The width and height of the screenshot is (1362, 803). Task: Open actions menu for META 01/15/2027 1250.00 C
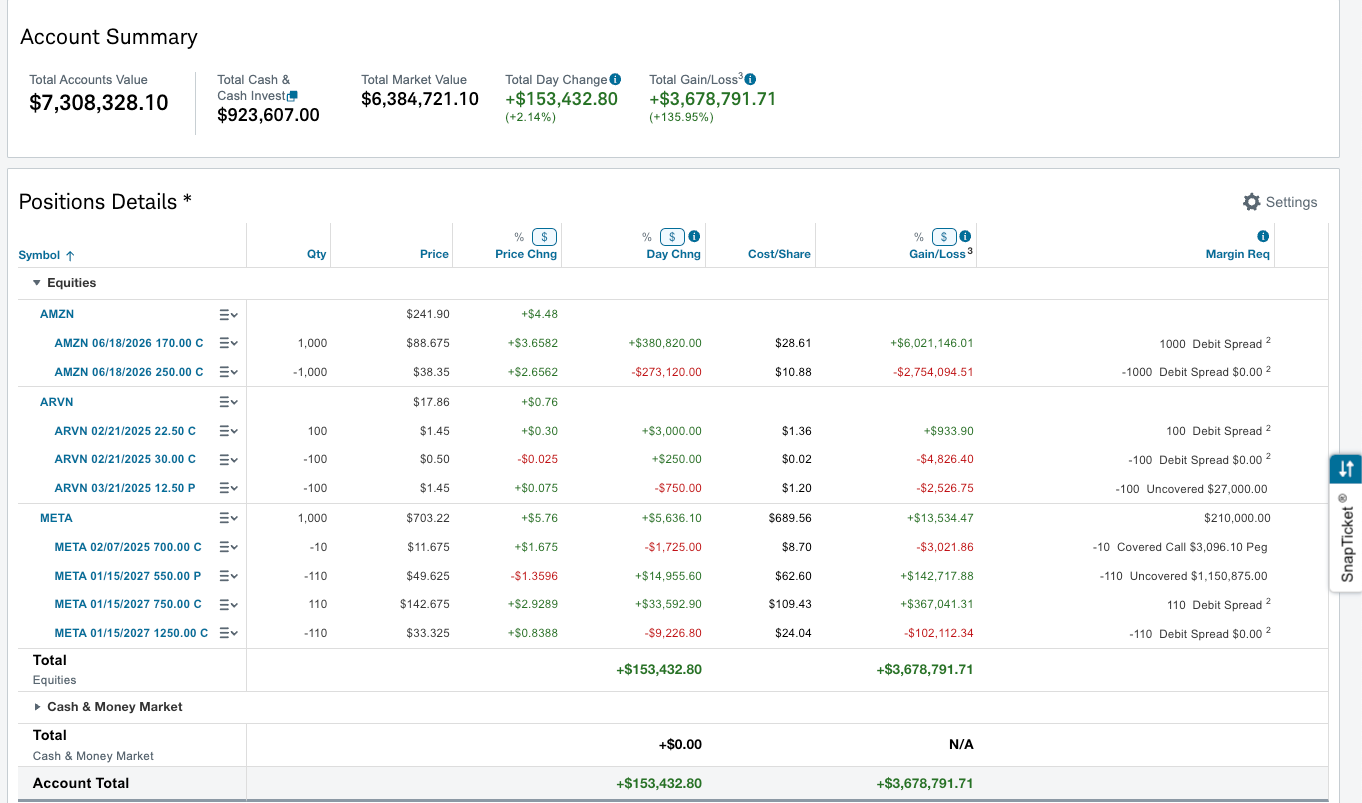pyautogui.click(x=229, y=633)
